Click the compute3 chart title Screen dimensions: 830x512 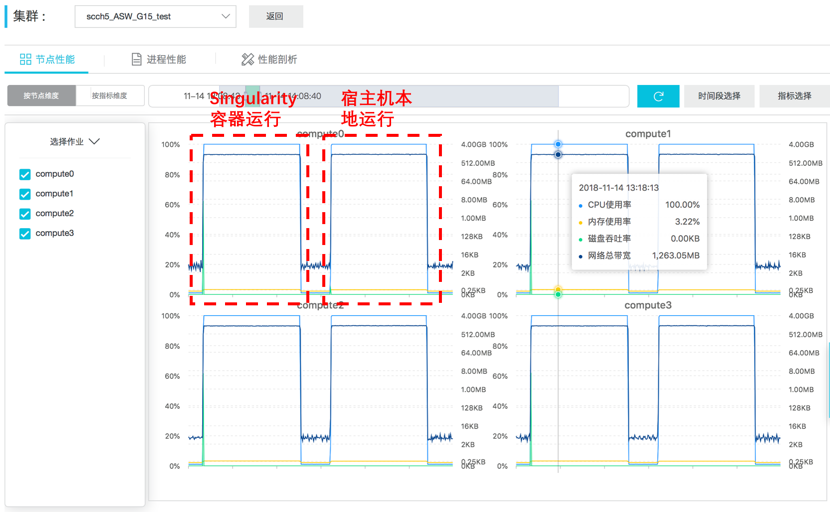coord(648,306)
